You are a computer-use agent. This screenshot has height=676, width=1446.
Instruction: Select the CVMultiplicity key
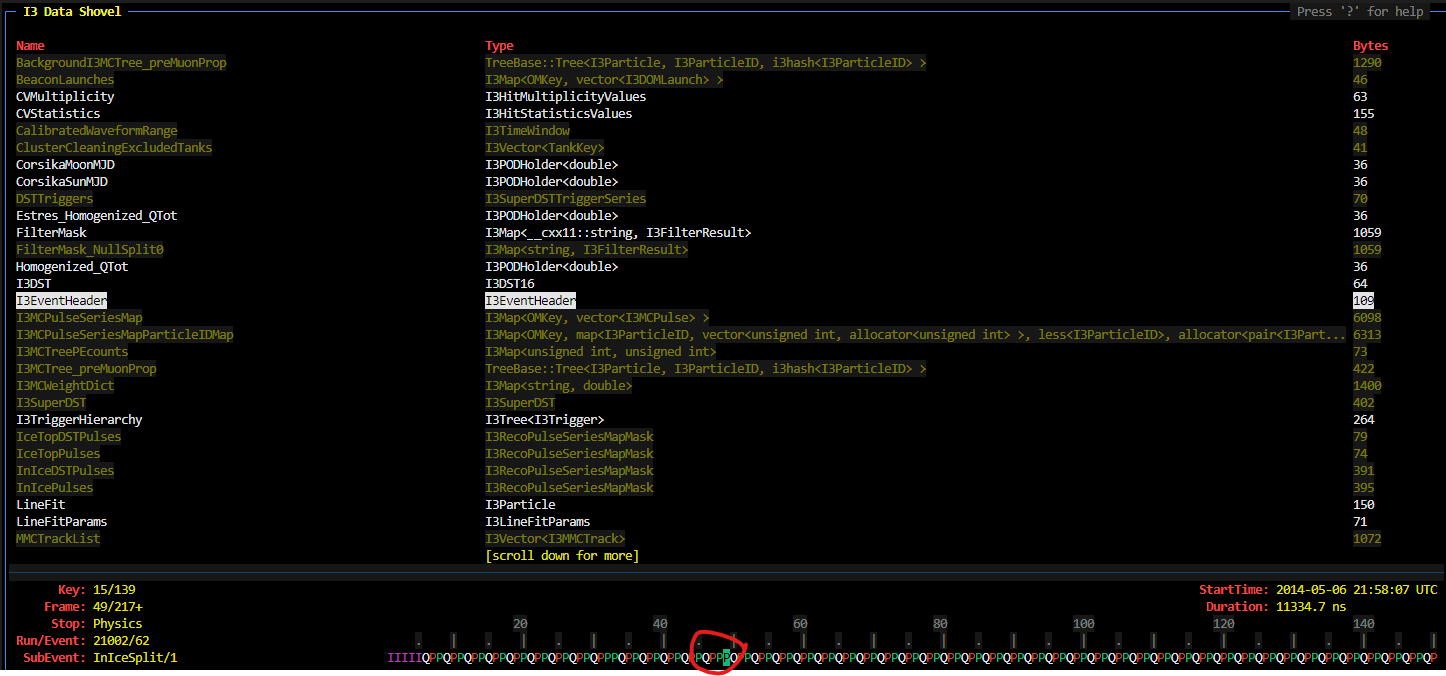65,96
